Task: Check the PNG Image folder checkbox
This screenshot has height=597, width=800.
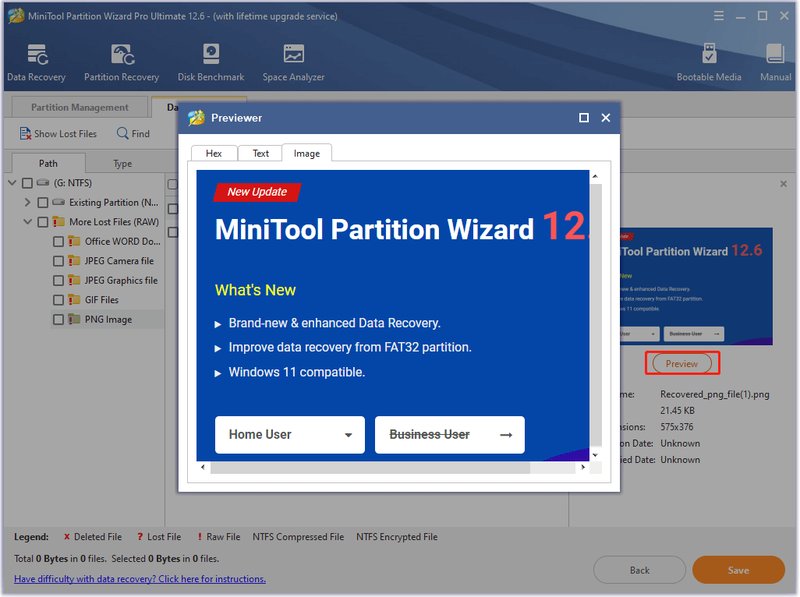Action: [x=59, y=319]
